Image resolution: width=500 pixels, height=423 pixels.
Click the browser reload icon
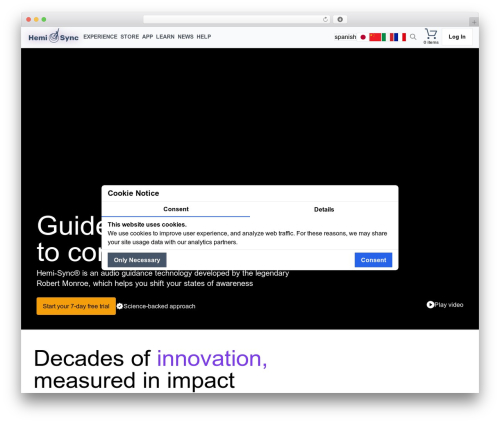(x=325, y=19)
